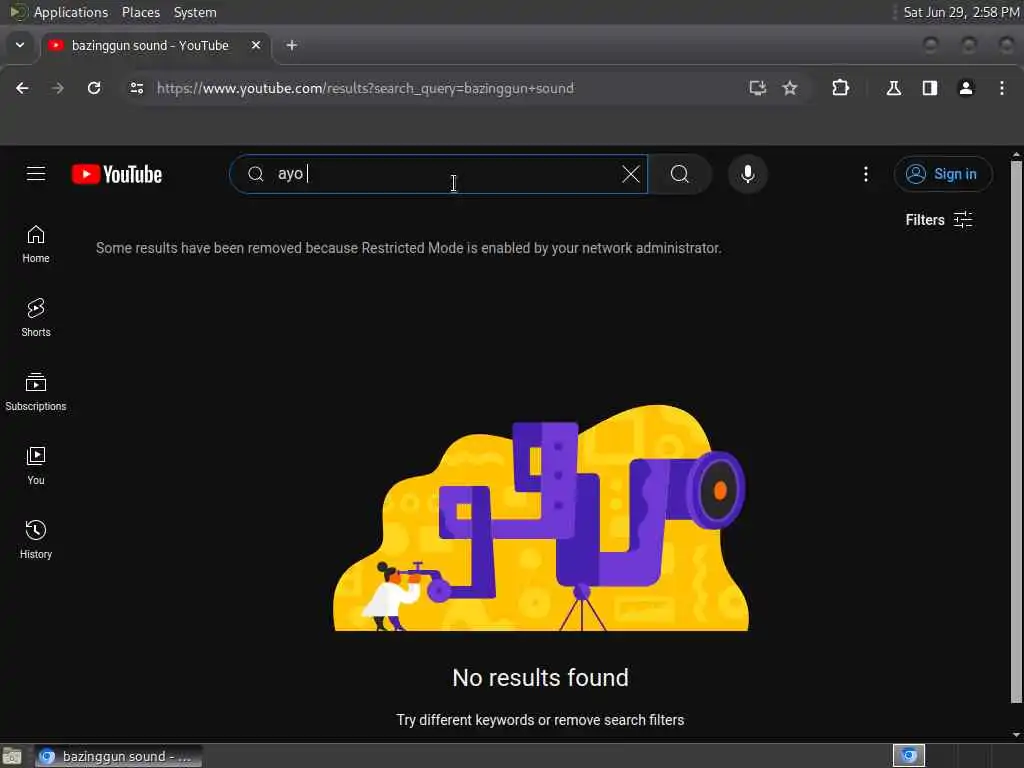Open search Filters panel
This screenshot has height=768, width=1024.
[x=939, y=219]
